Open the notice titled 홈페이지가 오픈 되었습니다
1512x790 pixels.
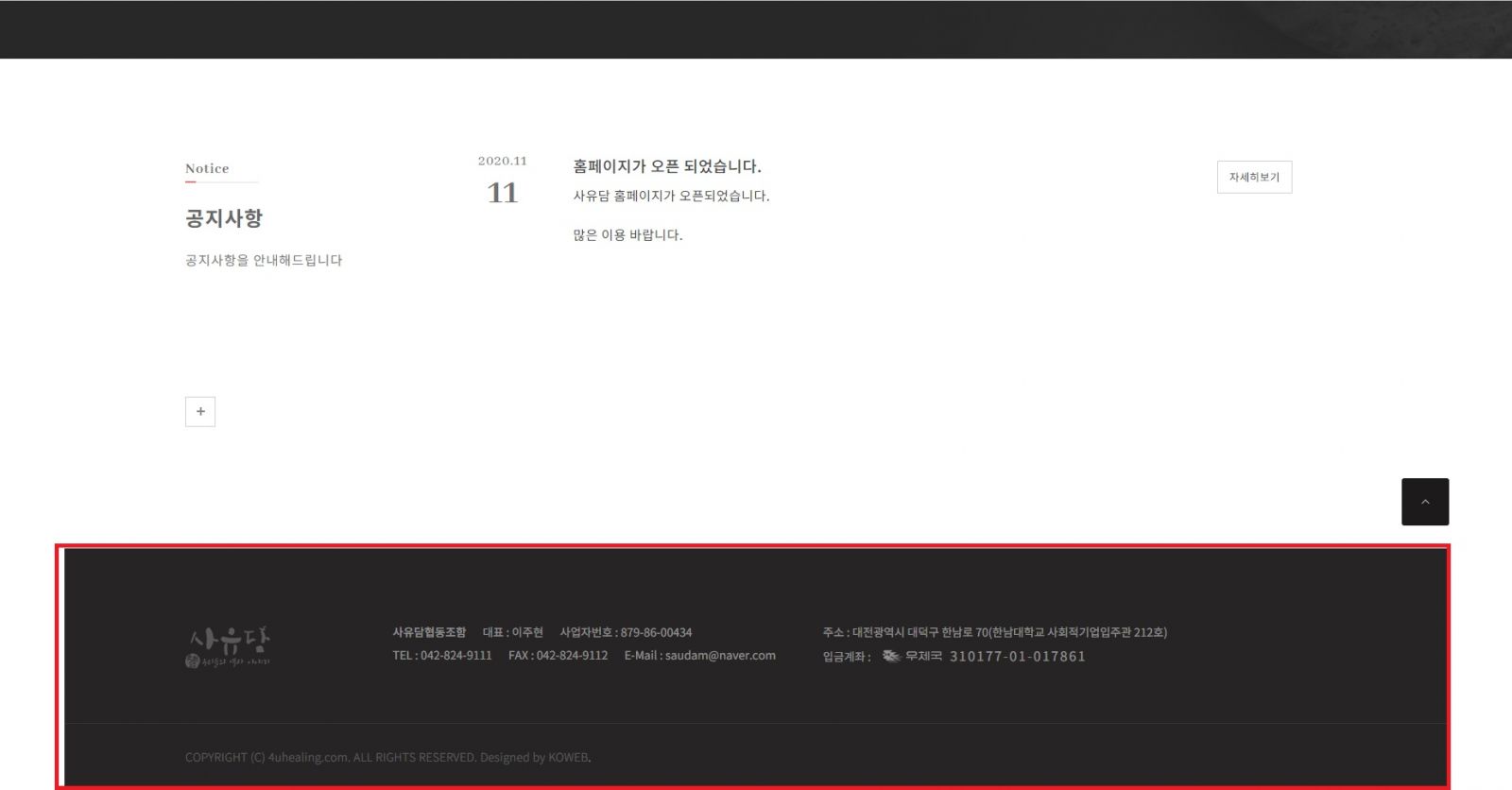pos(666,166)
